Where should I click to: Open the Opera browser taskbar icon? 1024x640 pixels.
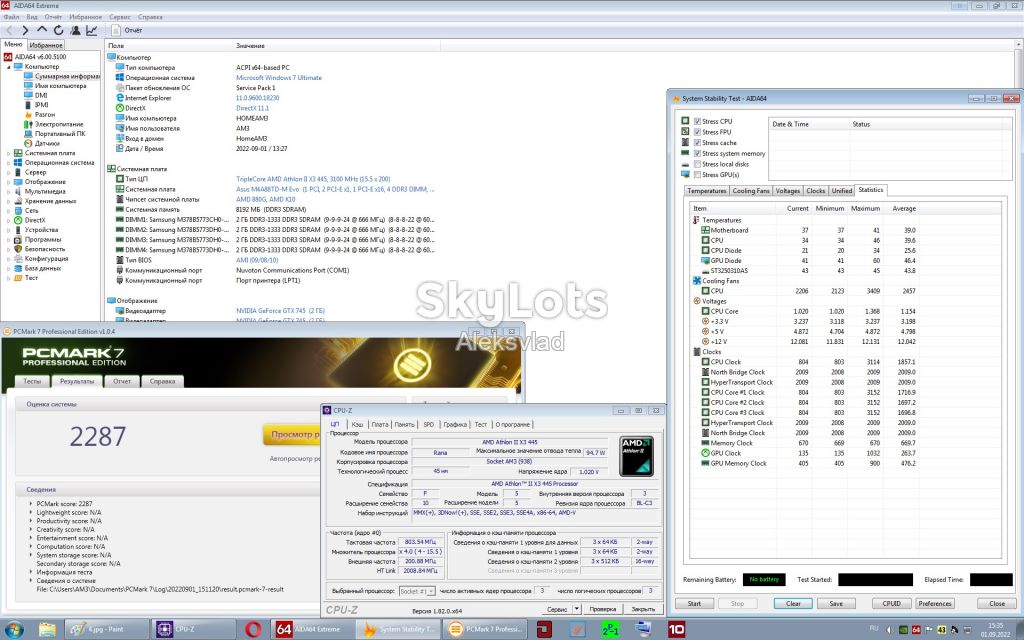253,629
